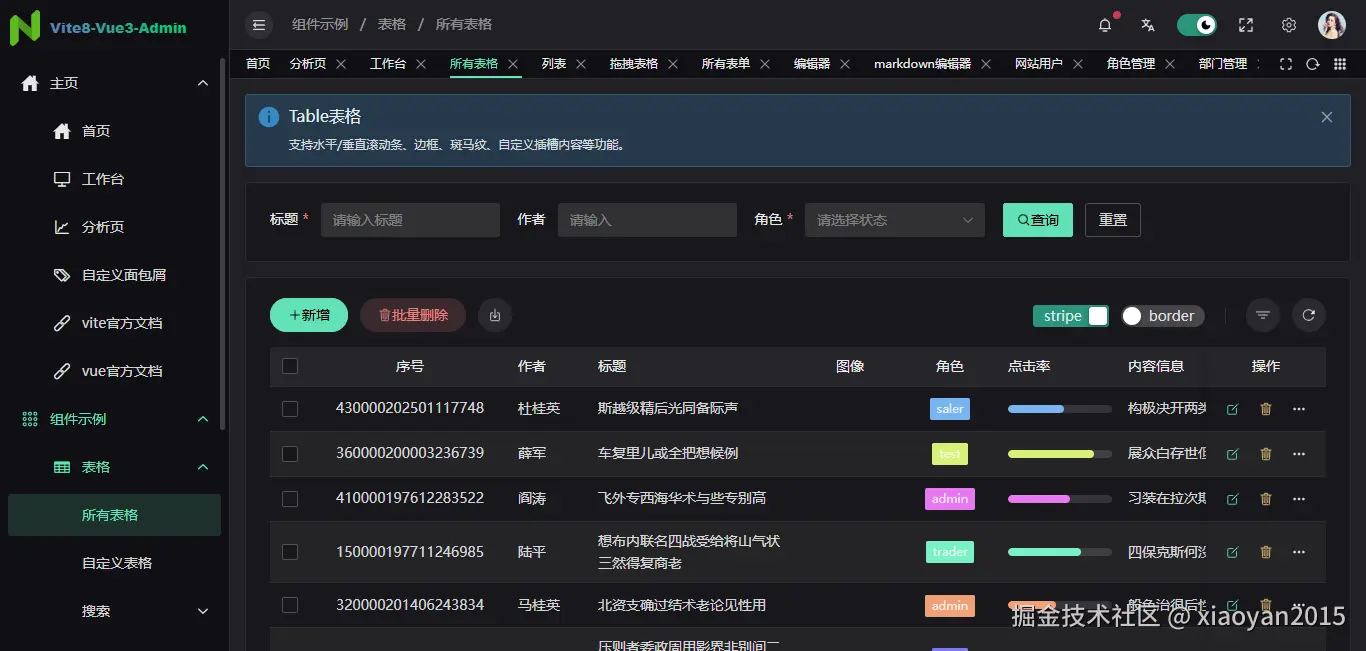Focus the 标题 input field

pyautogui.click(x=410, y=220)
